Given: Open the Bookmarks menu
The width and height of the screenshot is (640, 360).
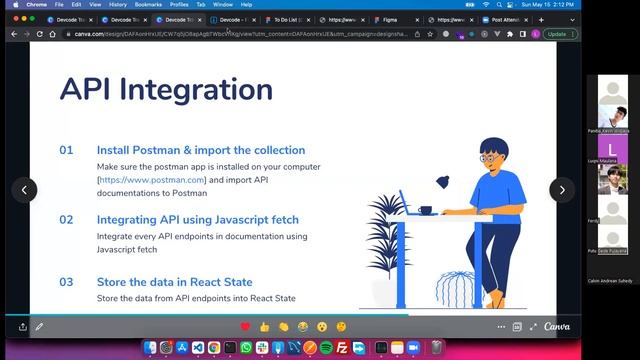Looking at the screenshot, I should tap(148, 4).
